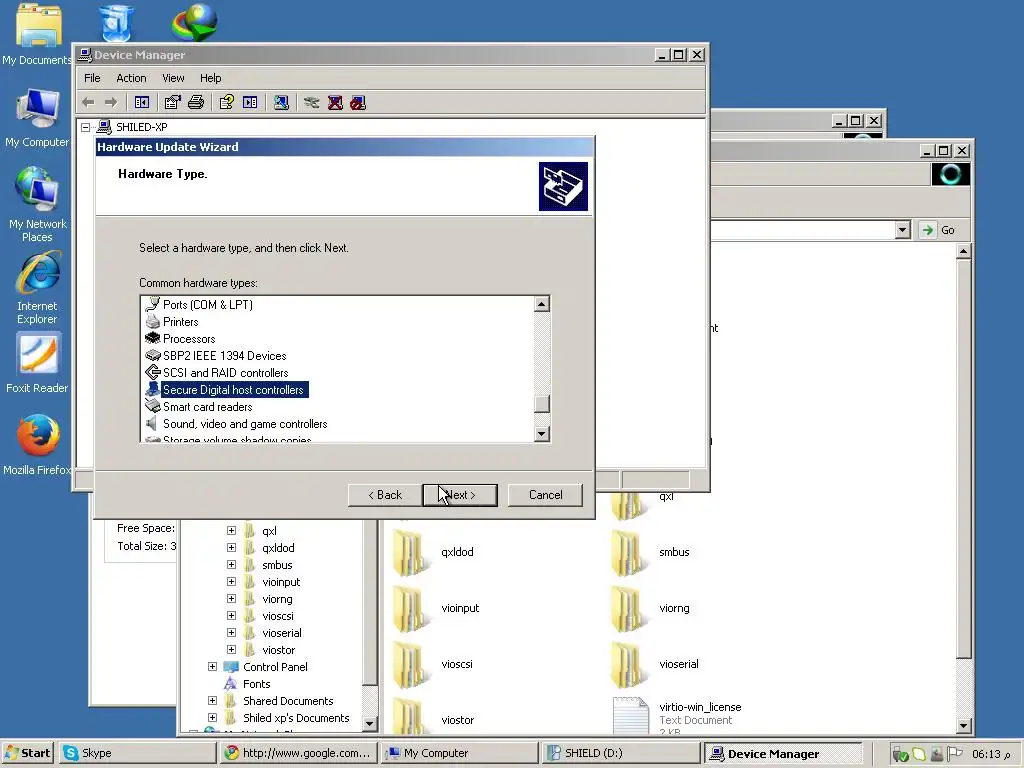The image size is (1024, 768).
Task: Open the vioinput folder icon in file pane
Action: [410, 609]
